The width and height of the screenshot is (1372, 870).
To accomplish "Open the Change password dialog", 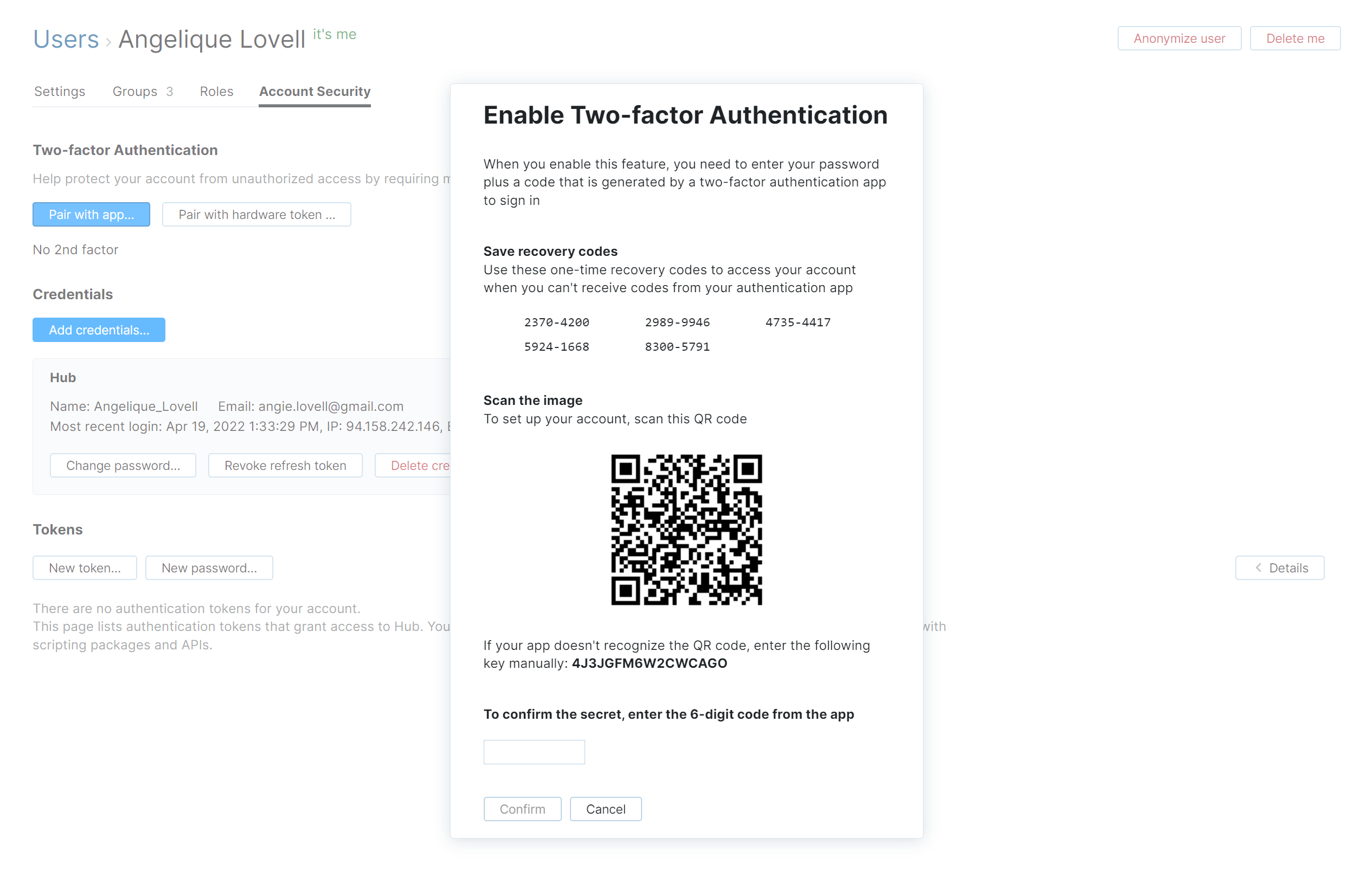I will tap(123, 465).
